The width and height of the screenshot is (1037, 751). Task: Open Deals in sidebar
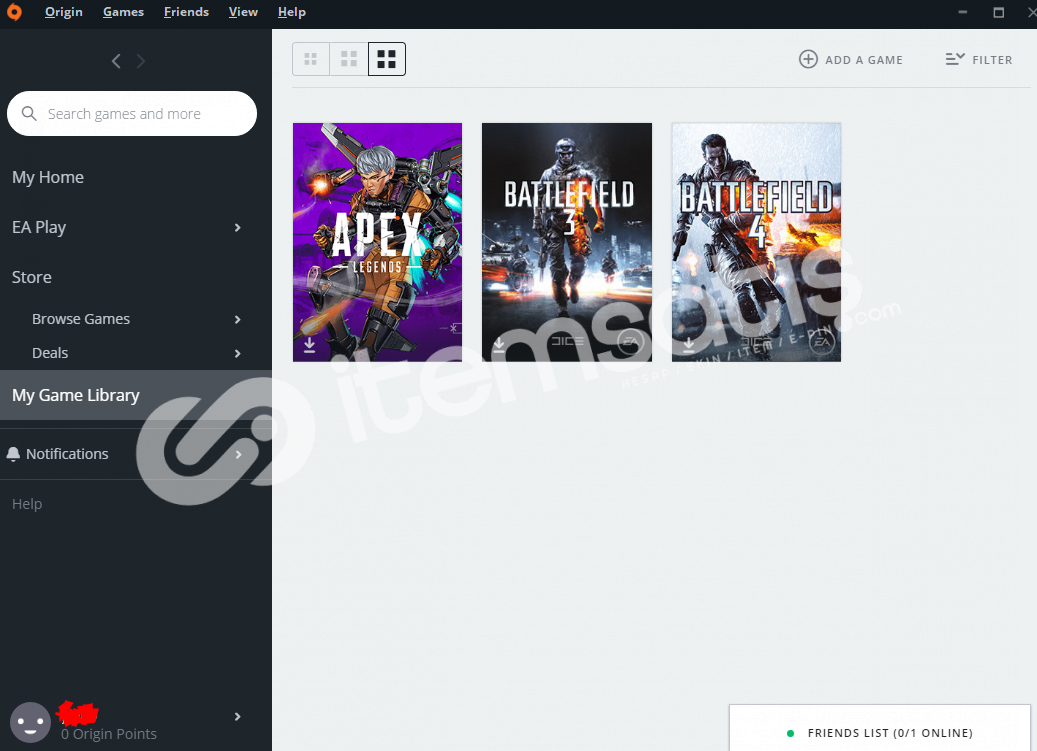[50, 353]
